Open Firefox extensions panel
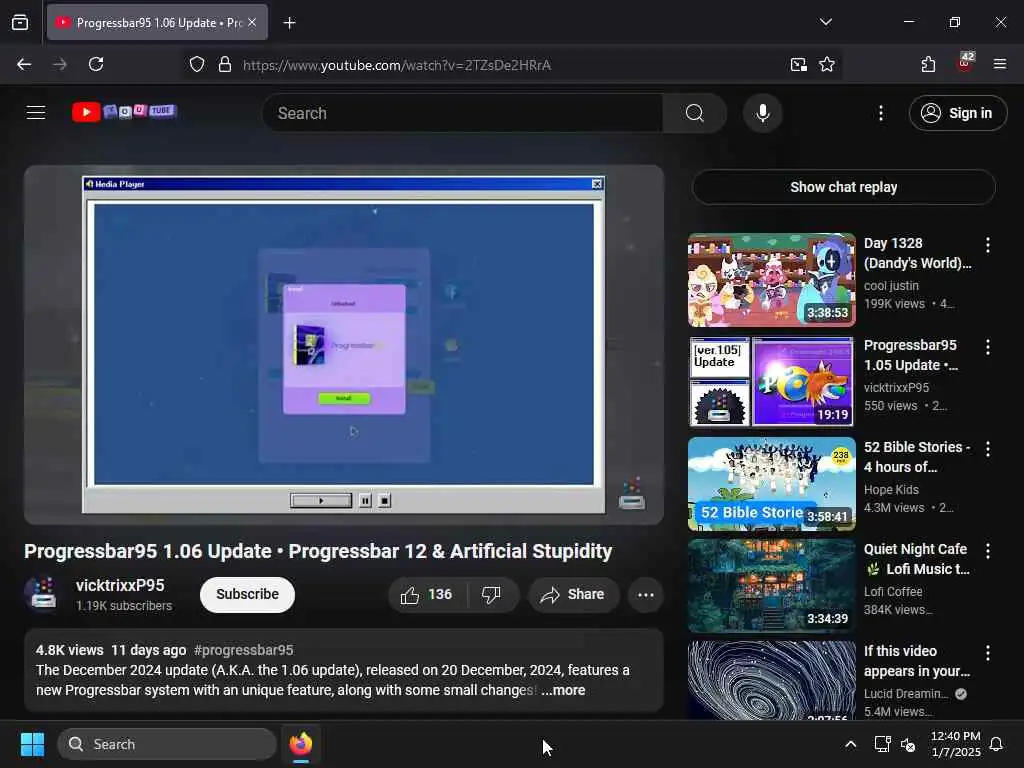This screenshot has width=1024, height=768. [928, 64]
